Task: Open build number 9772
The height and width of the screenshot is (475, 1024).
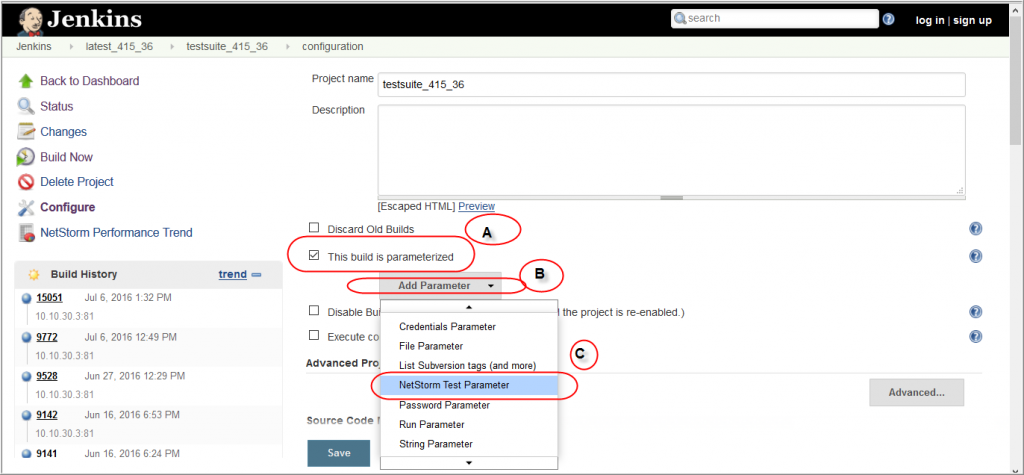Action: click(47, 337)
